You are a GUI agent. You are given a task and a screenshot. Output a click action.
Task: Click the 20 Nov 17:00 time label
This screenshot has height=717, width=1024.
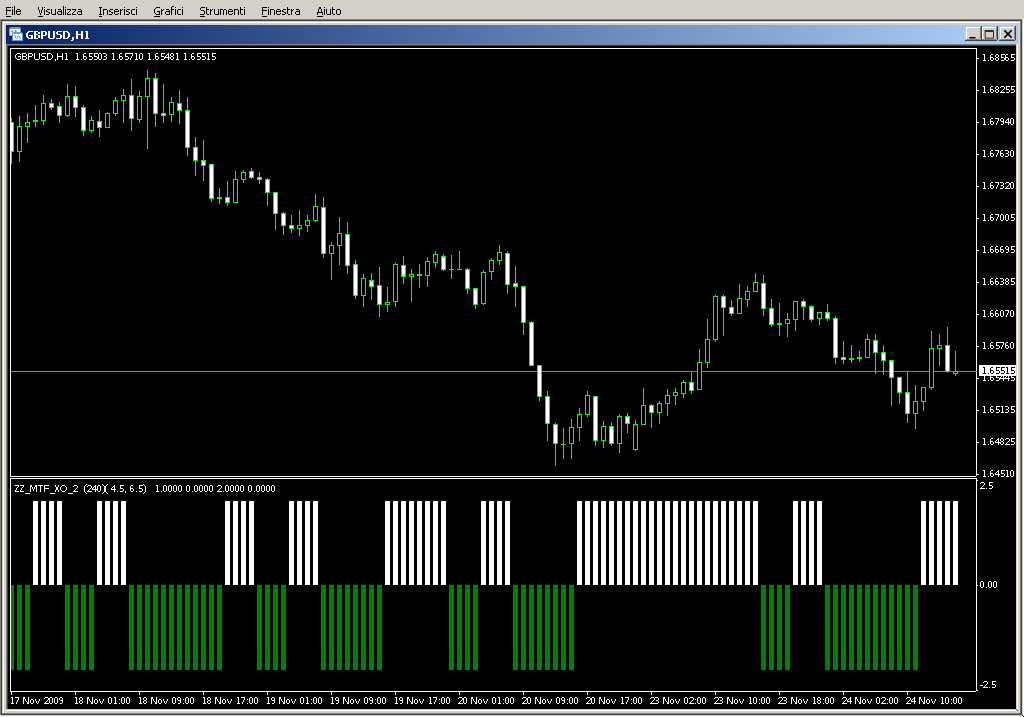tap(614, 701)
